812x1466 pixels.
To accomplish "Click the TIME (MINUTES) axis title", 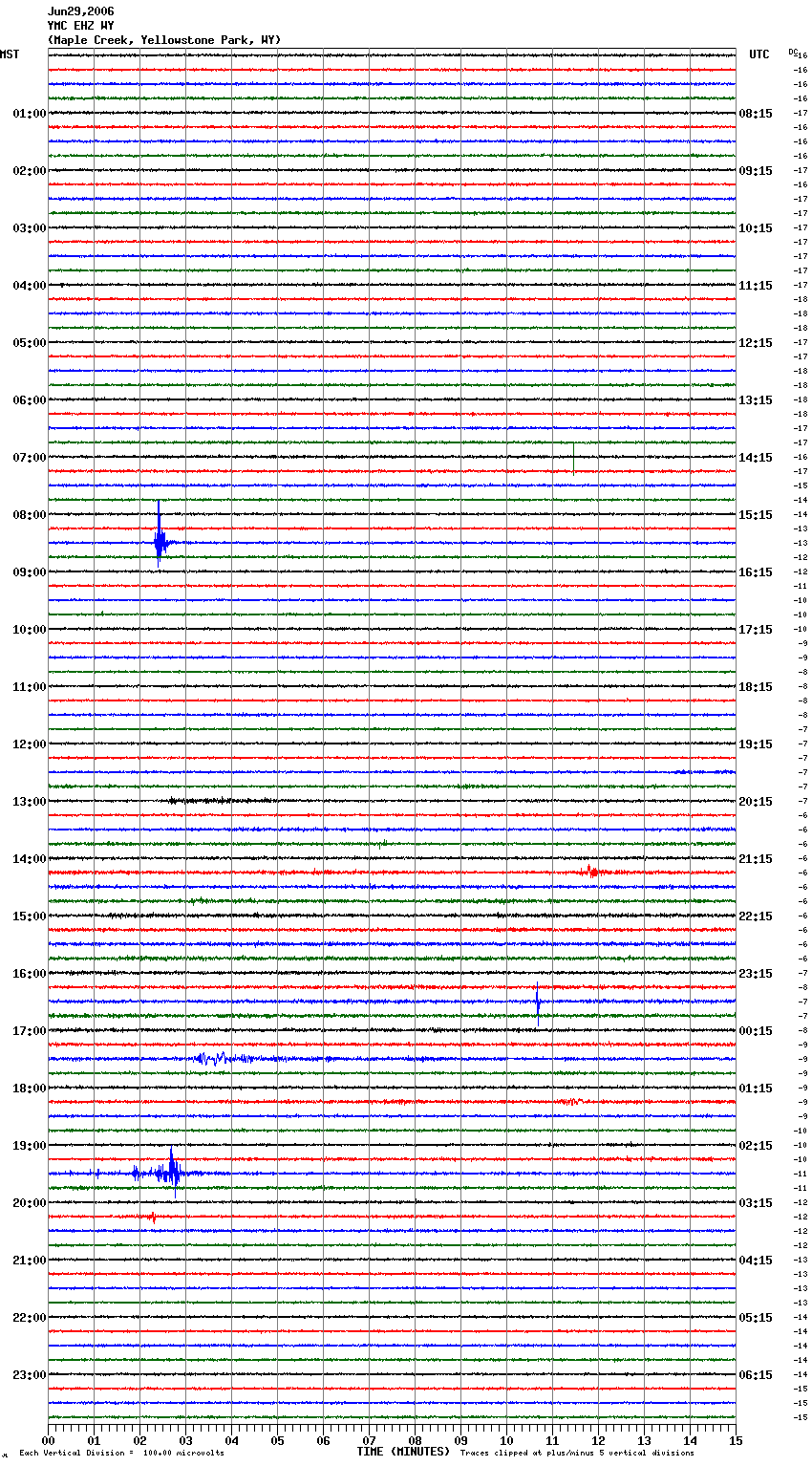I will (x=403, y=1452).
